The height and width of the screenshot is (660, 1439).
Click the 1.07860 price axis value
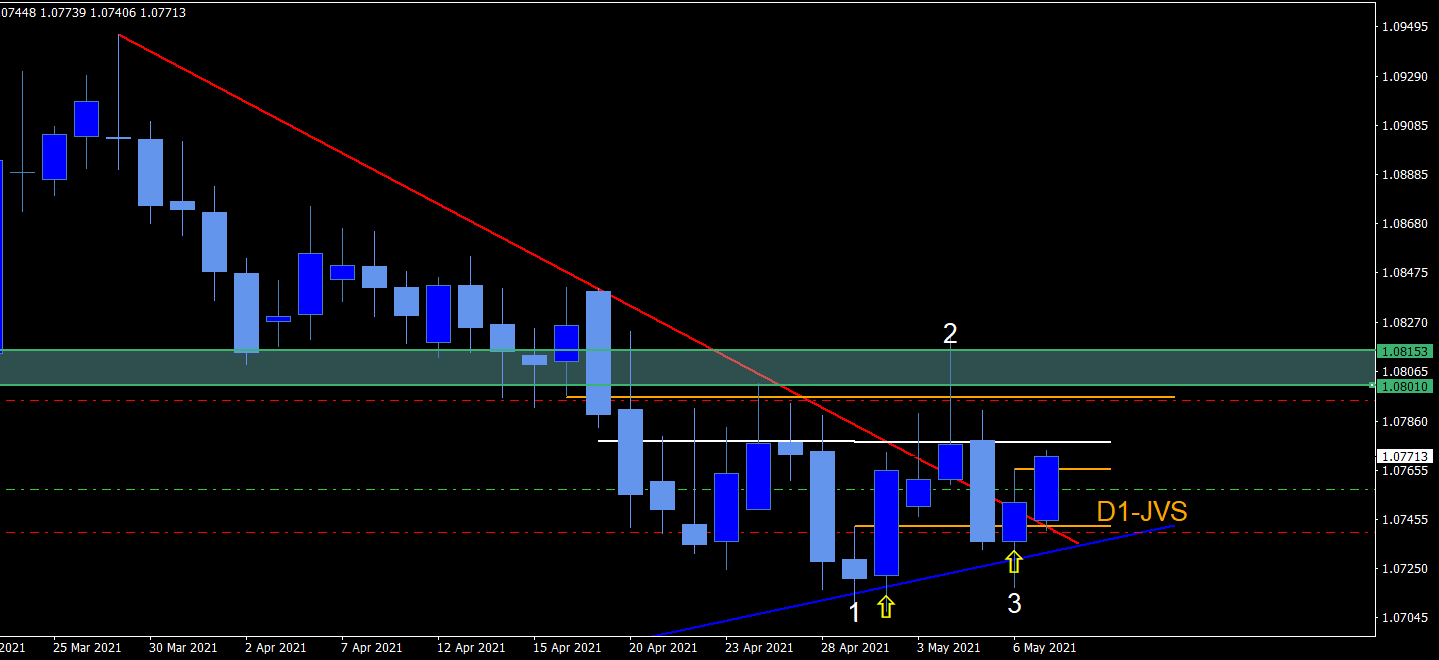(1405, 421)
